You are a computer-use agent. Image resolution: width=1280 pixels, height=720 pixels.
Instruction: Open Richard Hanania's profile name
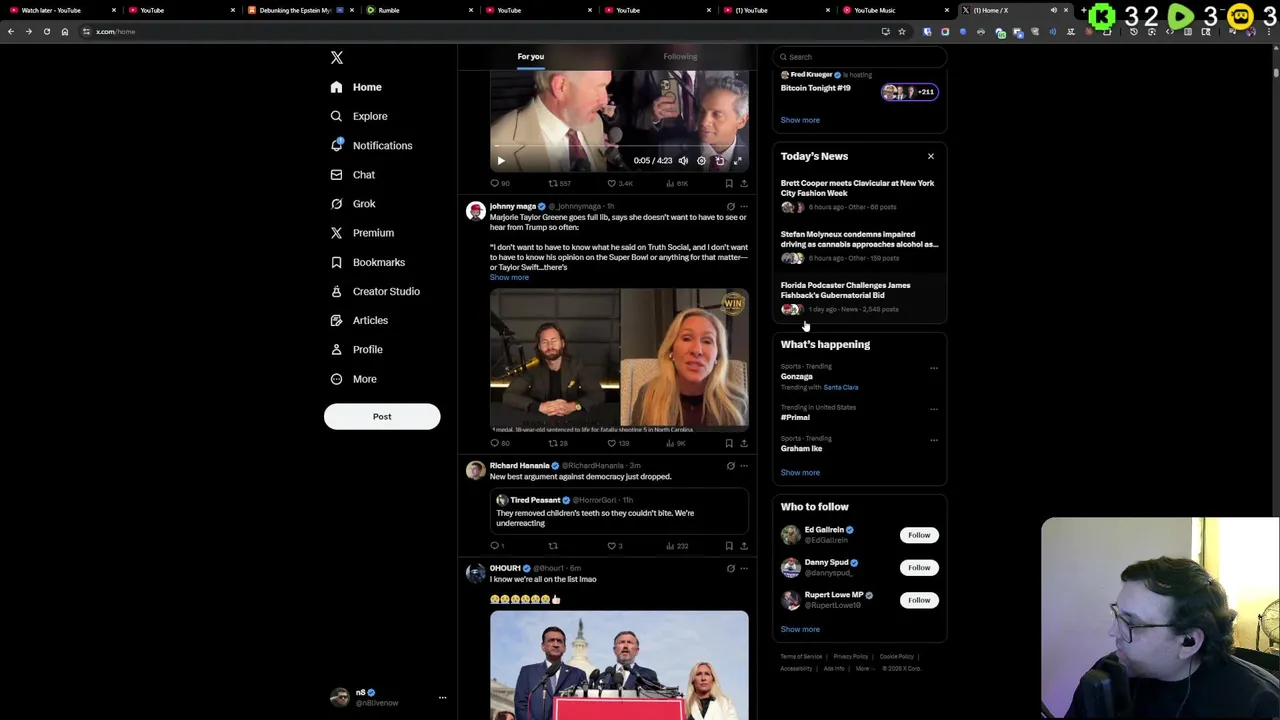click(519, 465)
